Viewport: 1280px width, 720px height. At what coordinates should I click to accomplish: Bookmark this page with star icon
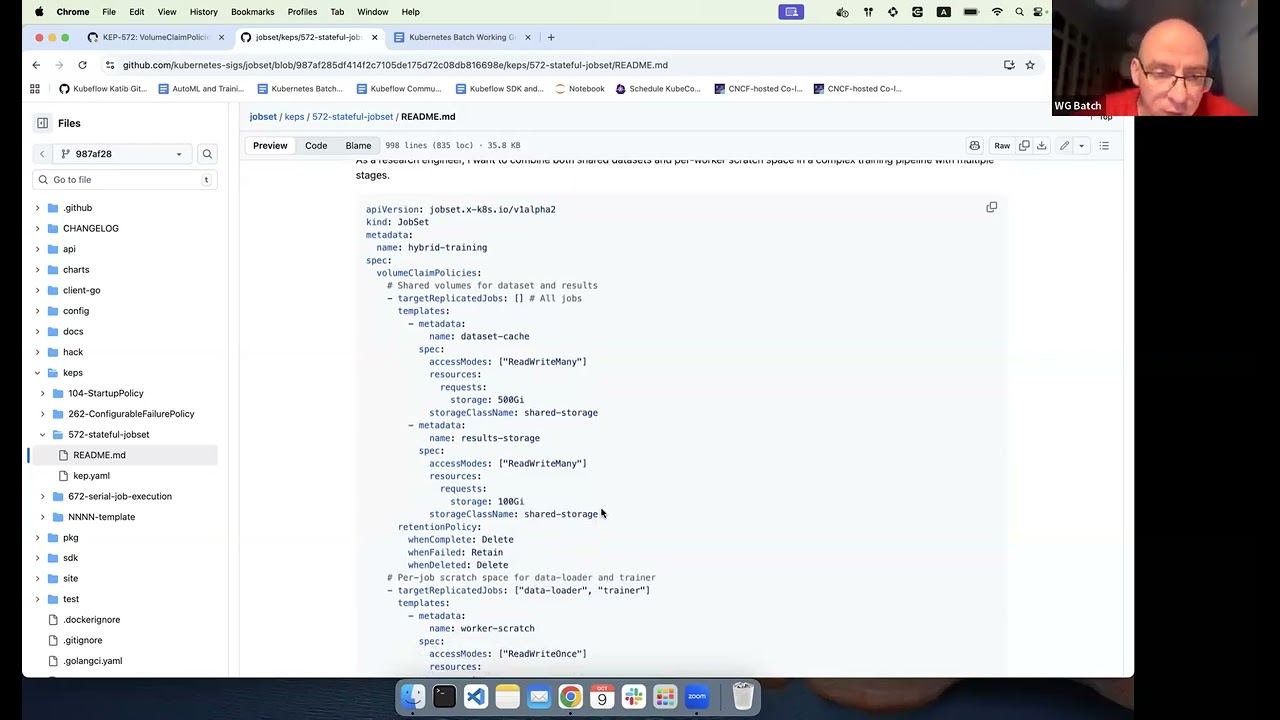click(1029, 65)
